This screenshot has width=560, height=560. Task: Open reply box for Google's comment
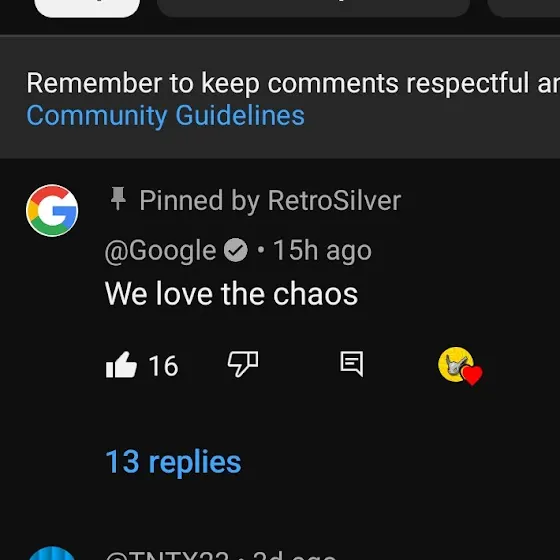[x=351, y=364]
